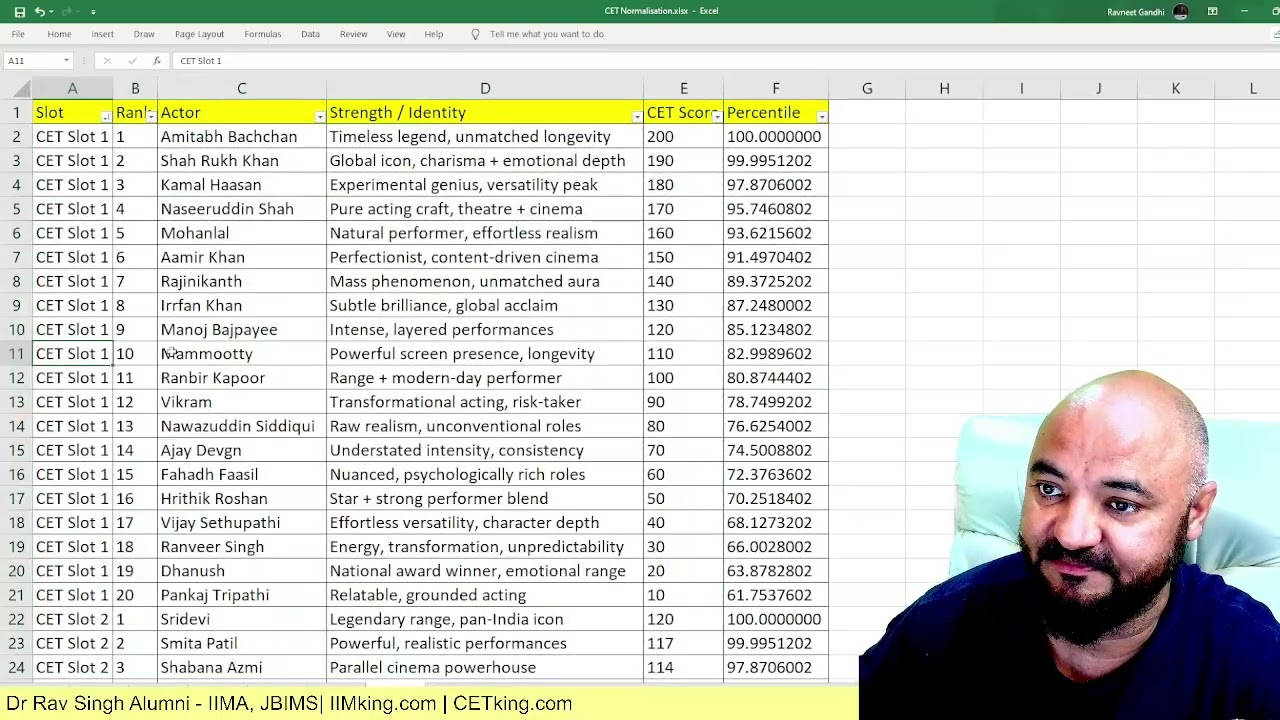
Task: Select row 21 header
Action: 16,595
